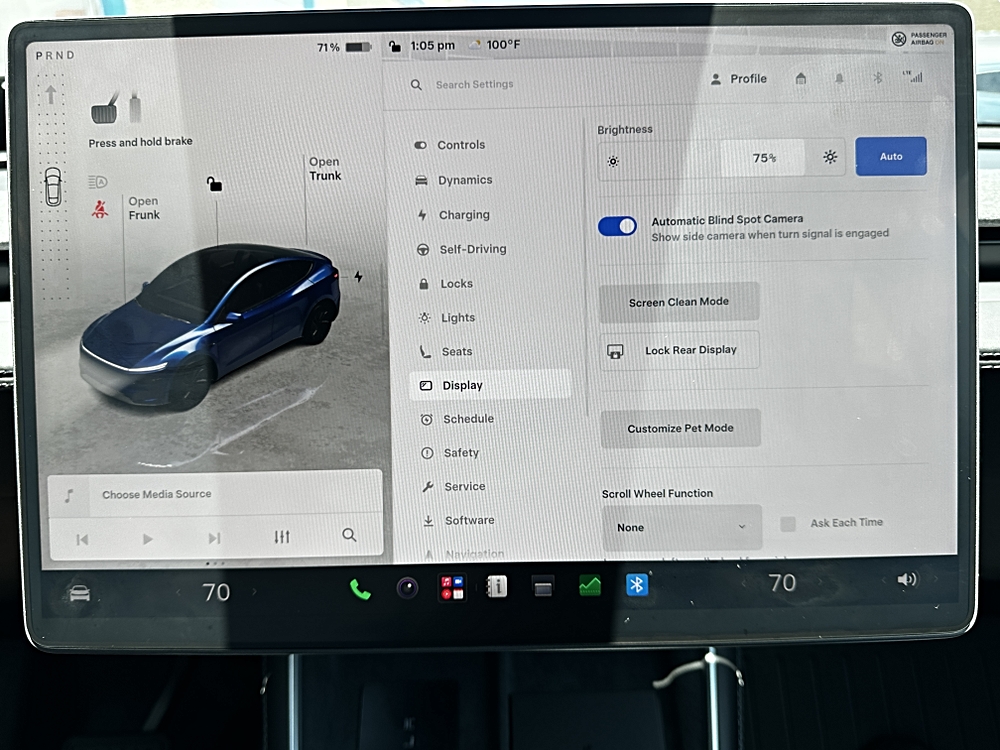
Task: Tap the low brightness sun icon
Action: tap(613, 161)
